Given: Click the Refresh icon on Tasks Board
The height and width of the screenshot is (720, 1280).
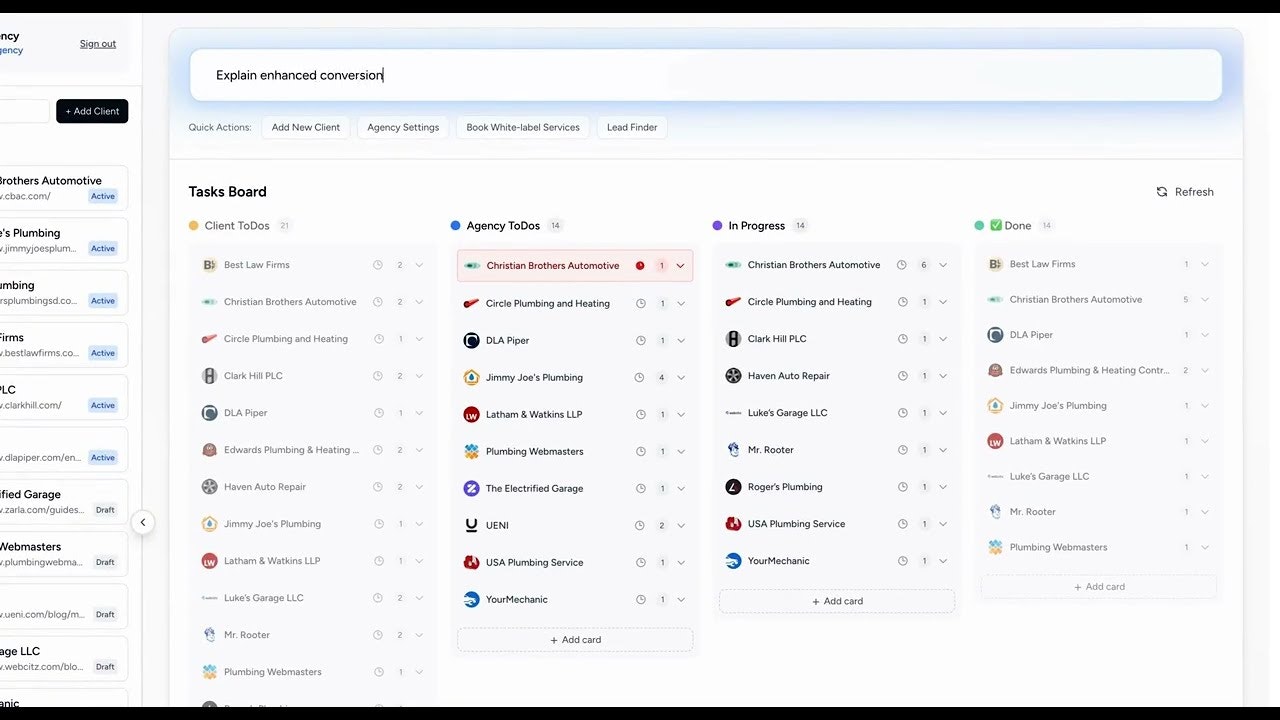Looking at the screenshot, I should pyautogui.click(x=1162, y=192).
